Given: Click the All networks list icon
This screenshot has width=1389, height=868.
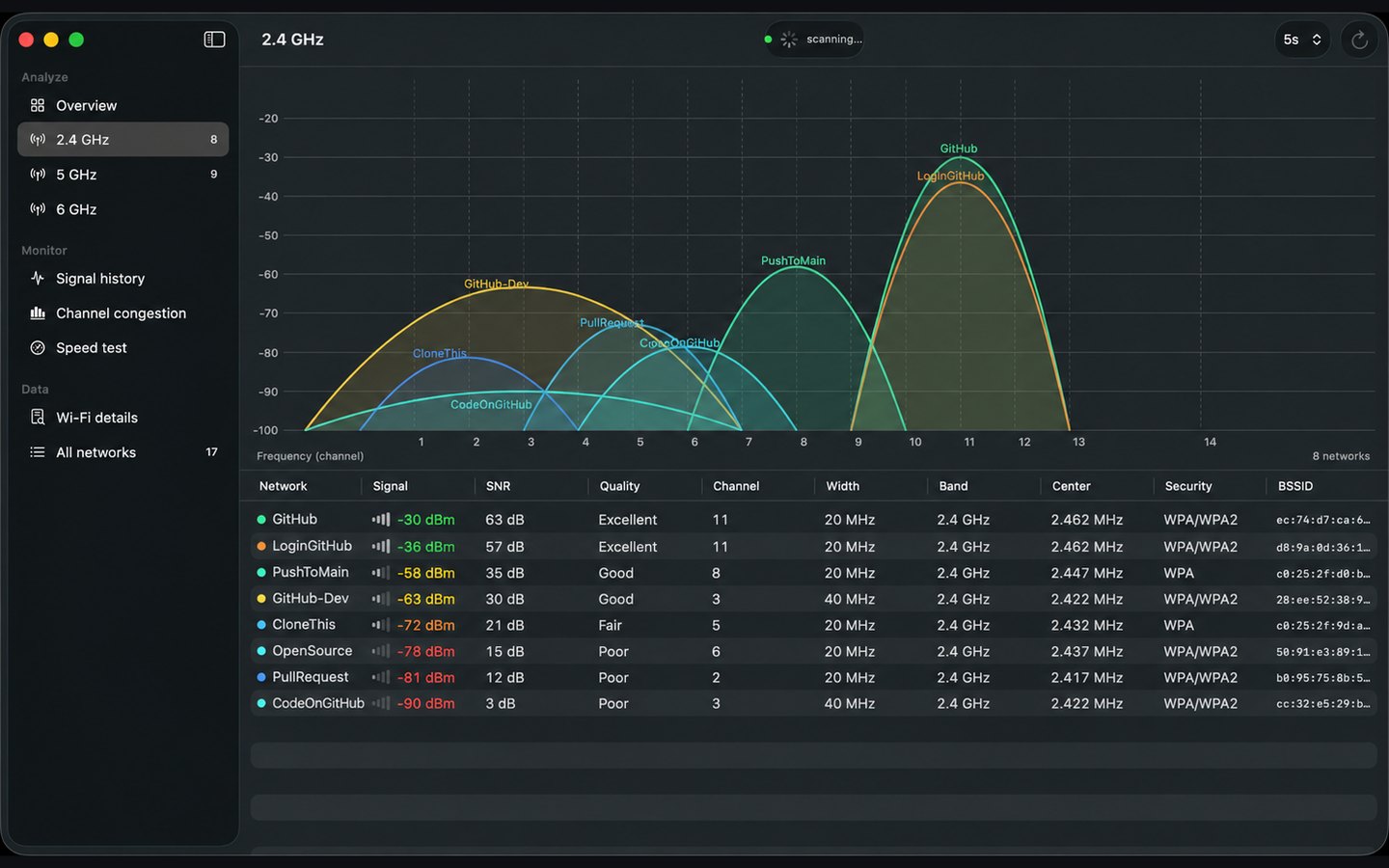Looking at the screenshot, I should click(x=38, y=452).
